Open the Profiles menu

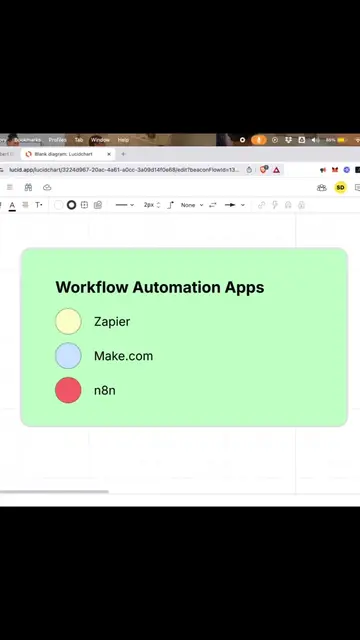point(58,140)
